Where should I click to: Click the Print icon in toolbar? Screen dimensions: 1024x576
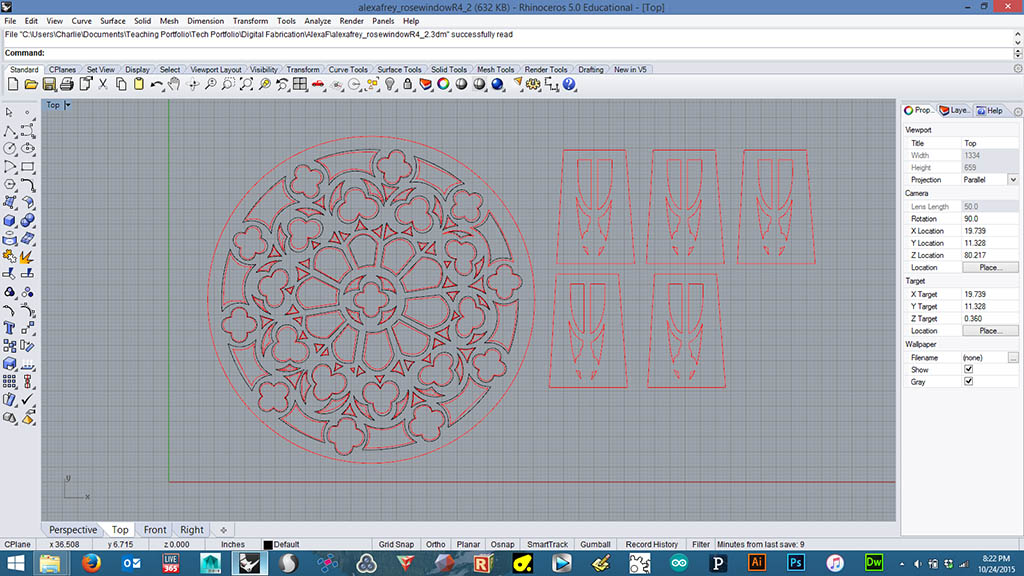click(x=66, y=85)
